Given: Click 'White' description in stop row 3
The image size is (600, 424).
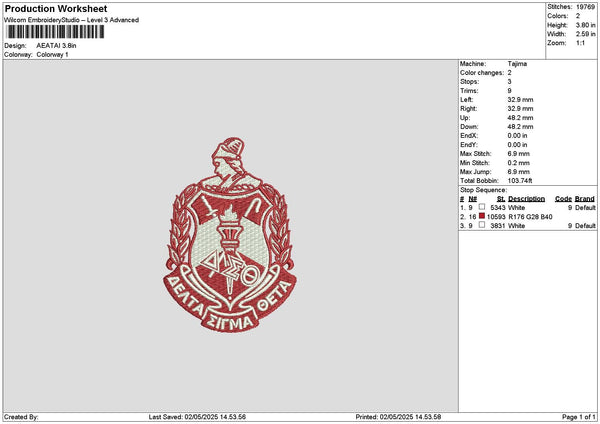Looking at the screenshot, I should click(x=517, y=226).
